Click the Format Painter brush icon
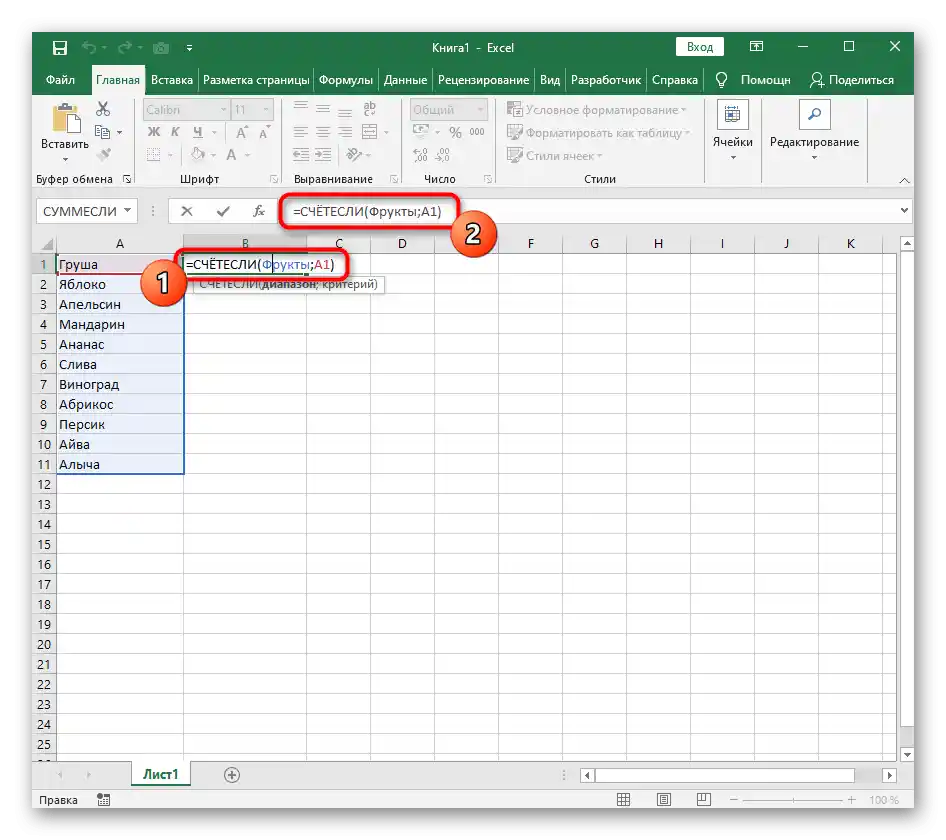The image size is (946, 840). point(103,154)
